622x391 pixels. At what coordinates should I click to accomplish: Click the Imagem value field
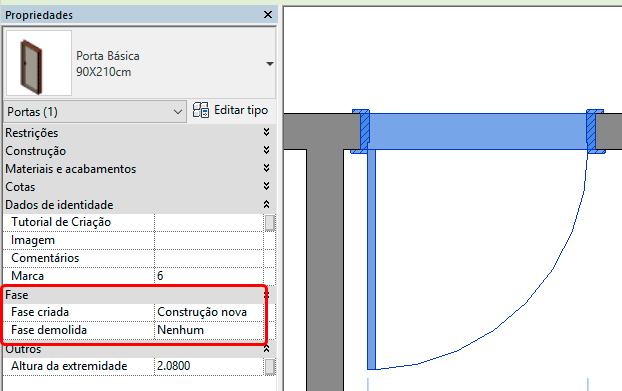point(209,240)
